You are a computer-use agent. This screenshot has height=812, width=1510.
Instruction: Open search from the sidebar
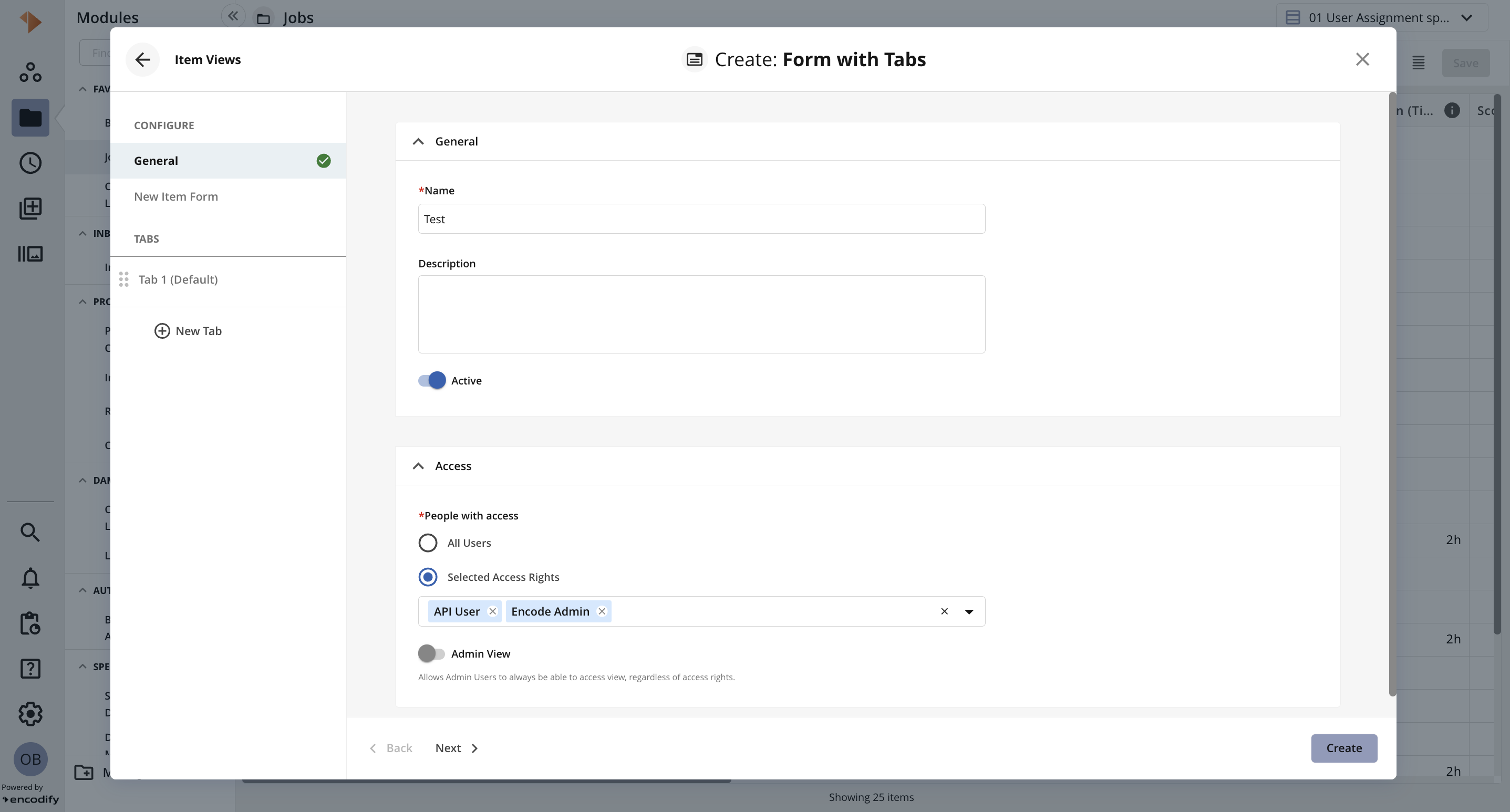tap(30, 532)
